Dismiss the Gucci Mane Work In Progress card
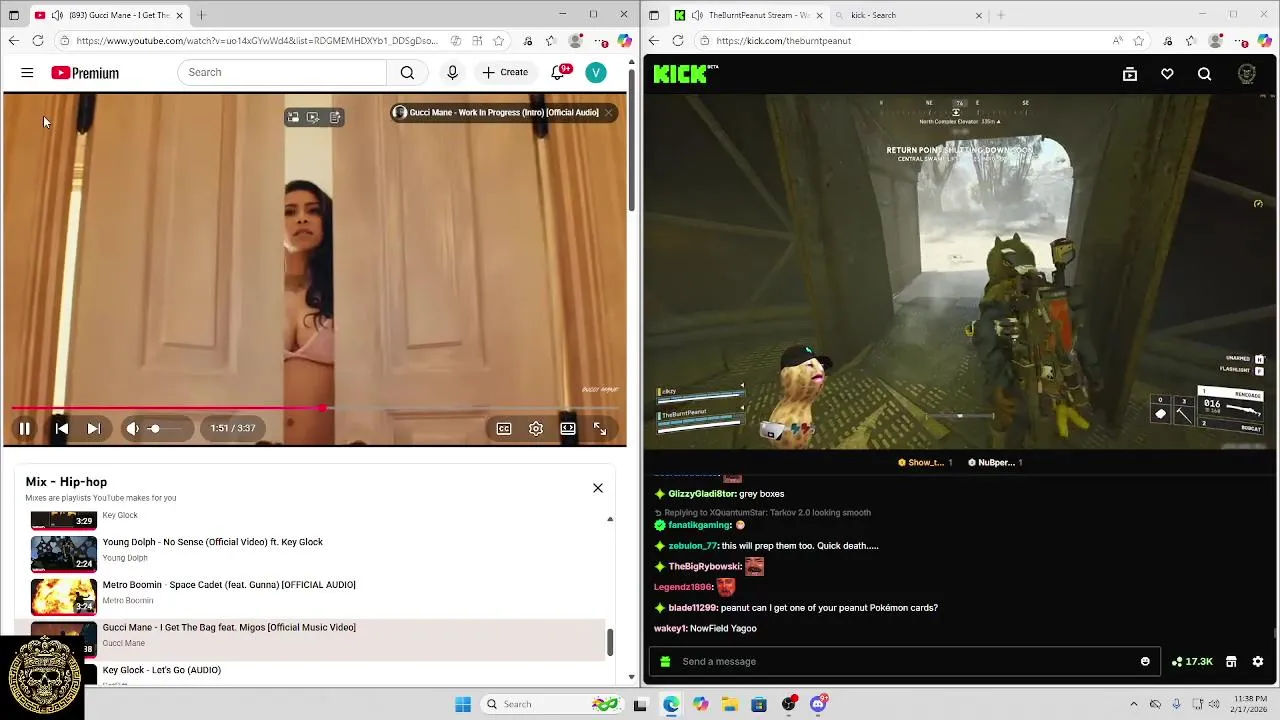 point(608,112)
